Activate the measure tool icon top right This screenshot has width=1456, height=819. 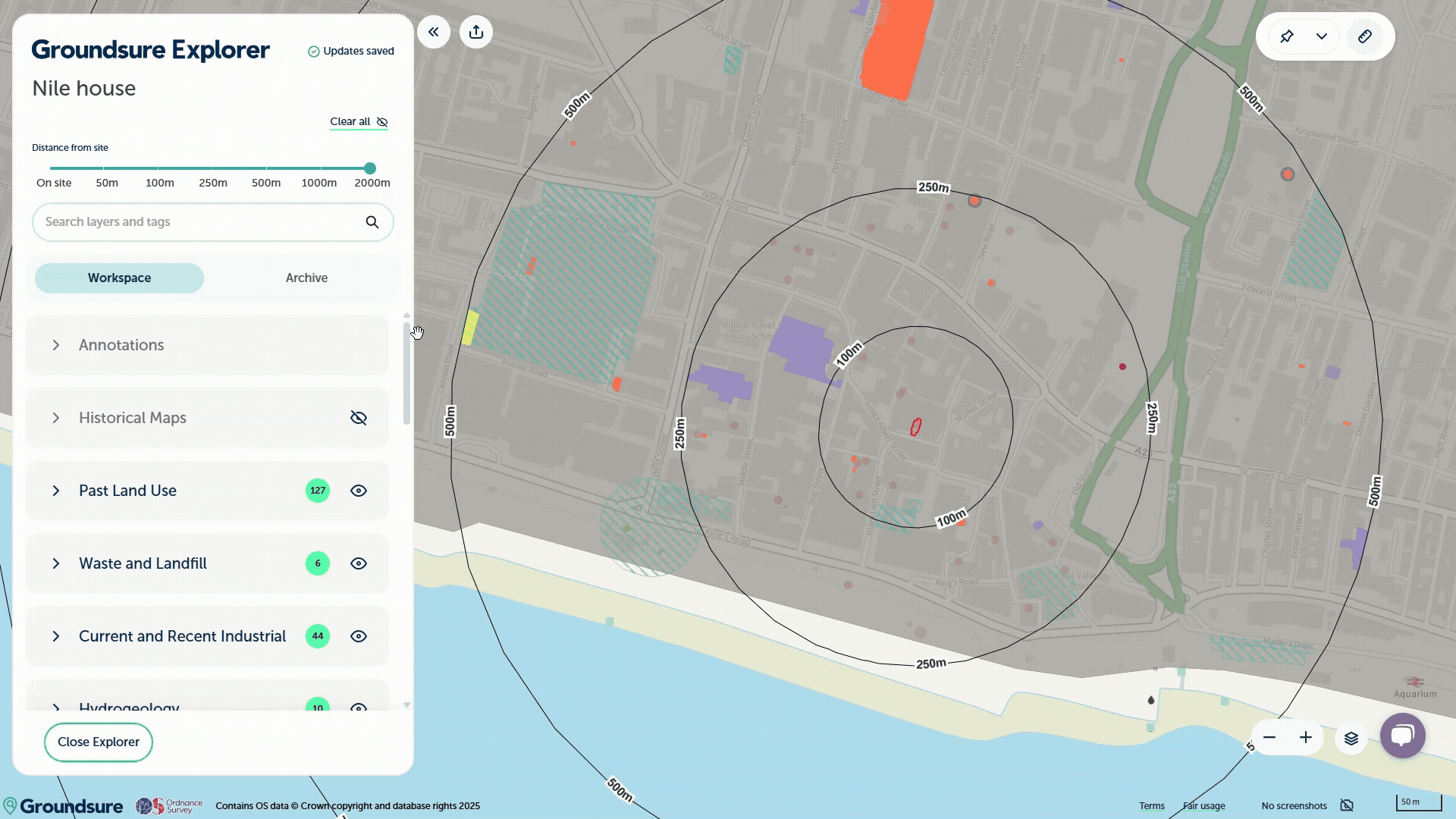[x=1365, y=36]
